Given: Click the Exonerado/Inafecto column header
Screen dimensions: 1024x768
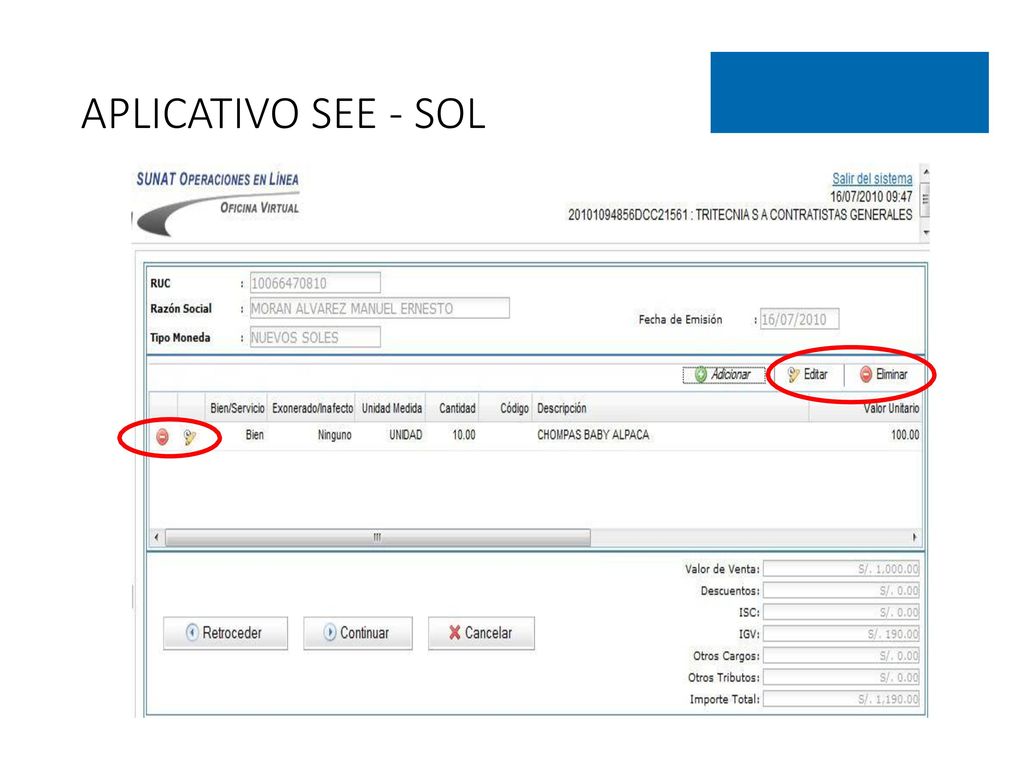Looking at the screenshot, I should tap(312, 408).
